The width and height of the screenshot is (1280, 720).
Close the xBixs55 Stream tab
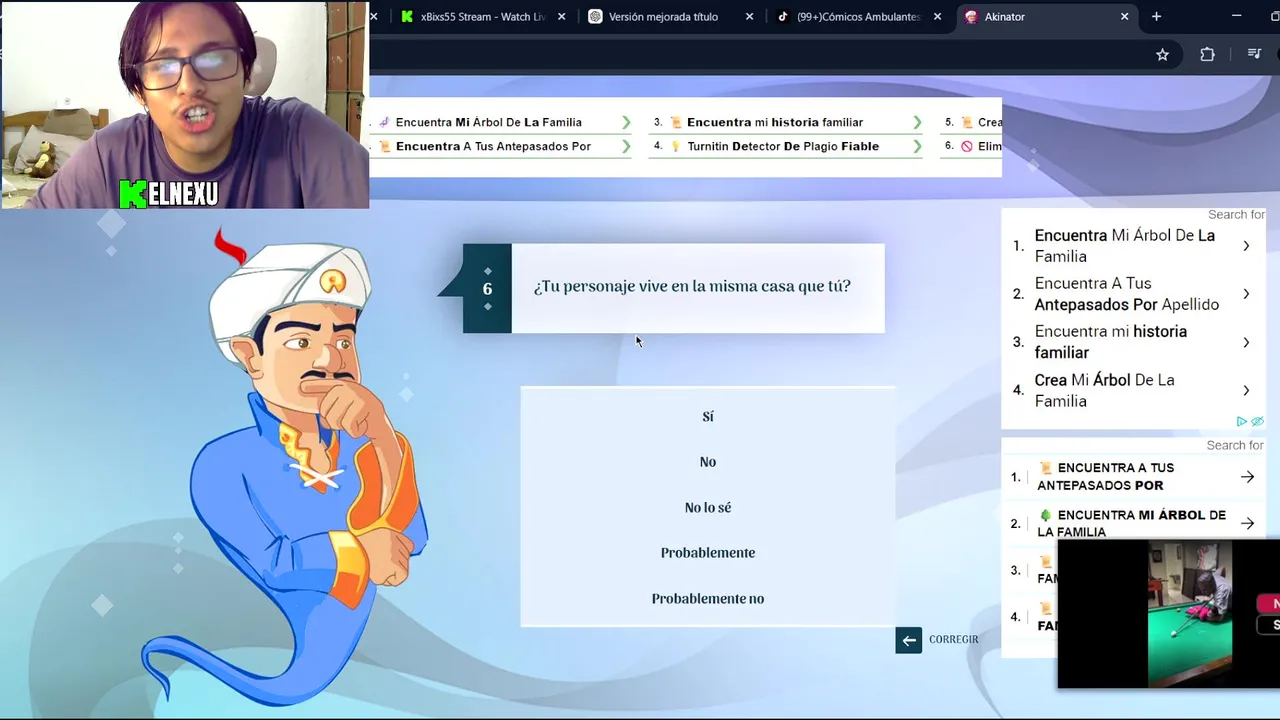click(561, 17)
